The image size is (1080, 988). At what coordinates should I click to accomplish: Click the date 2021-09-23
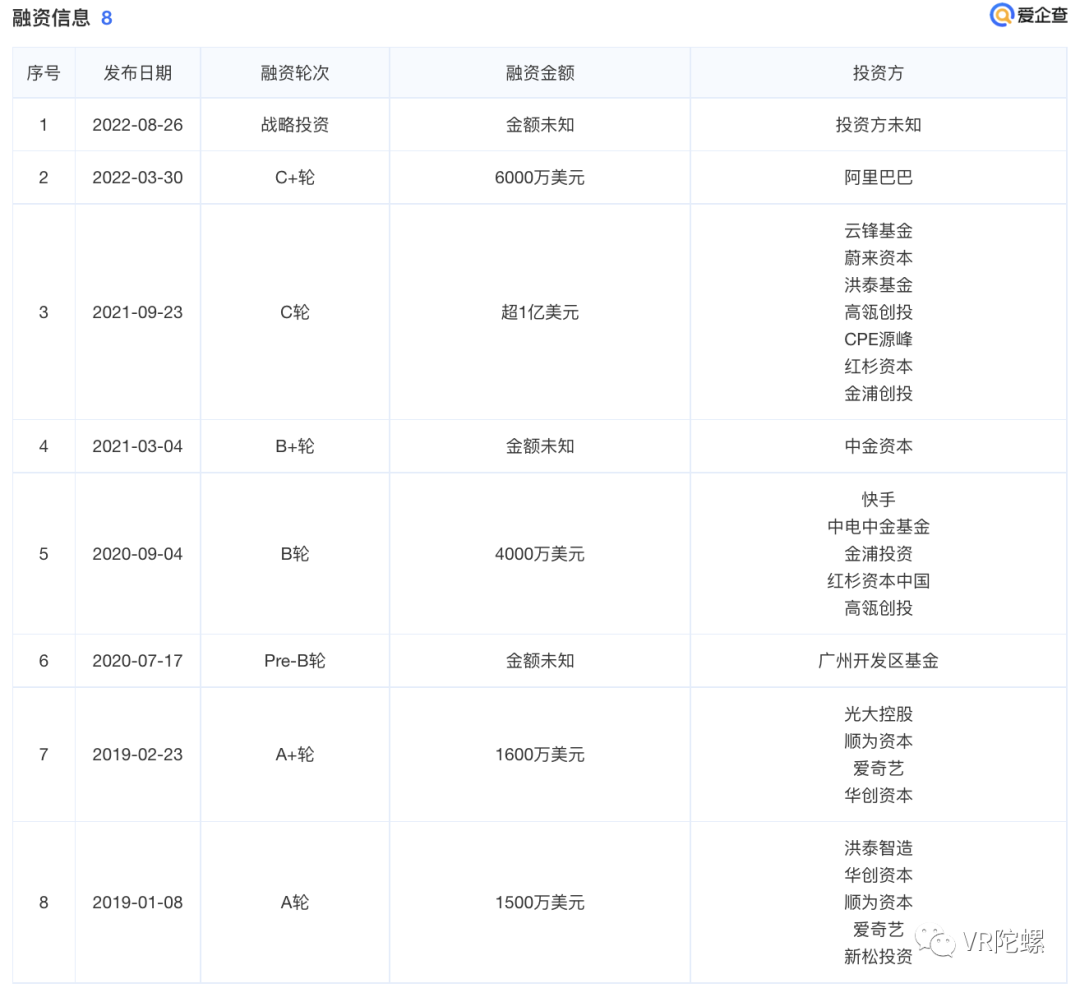pos(138,312)
